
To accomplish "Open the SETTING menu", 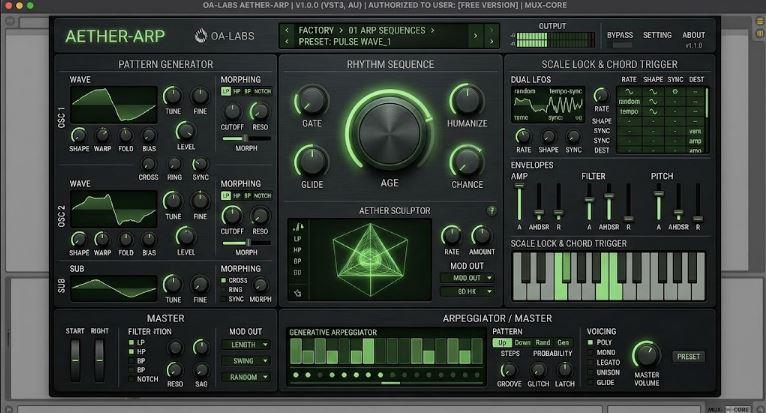I will coord(657,35).
